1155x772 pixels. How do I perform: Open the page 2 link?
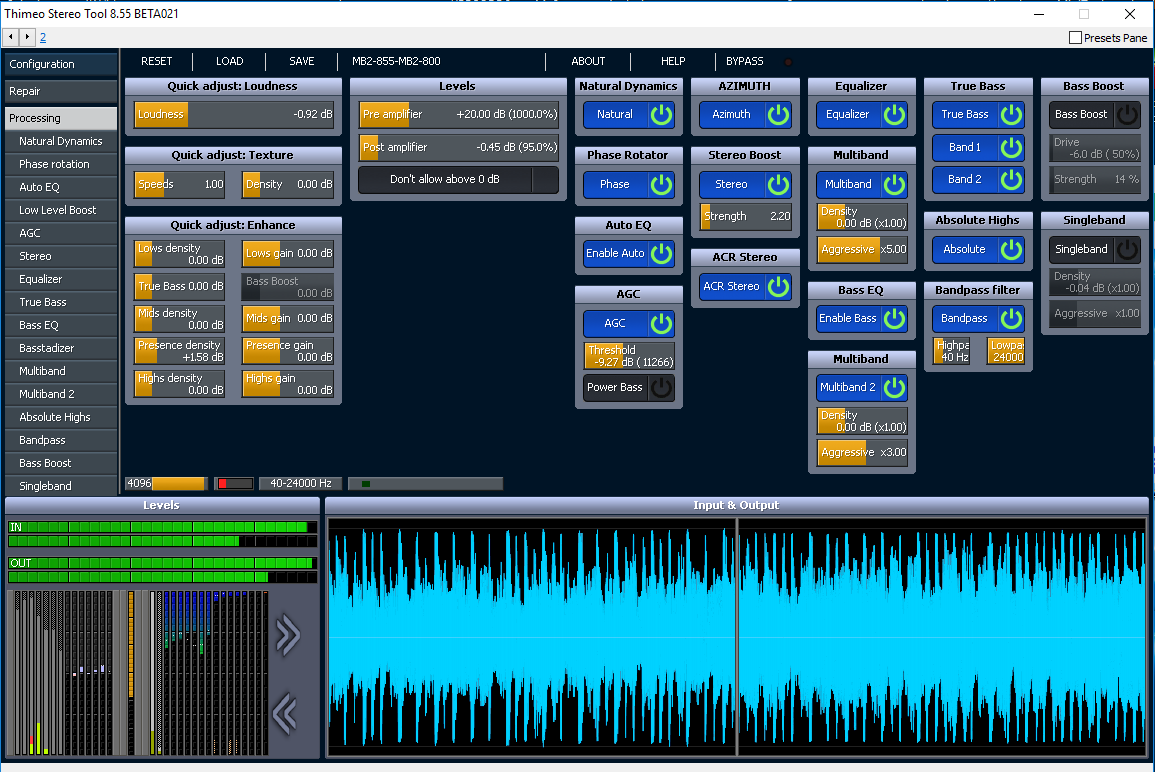pos(43,38)
